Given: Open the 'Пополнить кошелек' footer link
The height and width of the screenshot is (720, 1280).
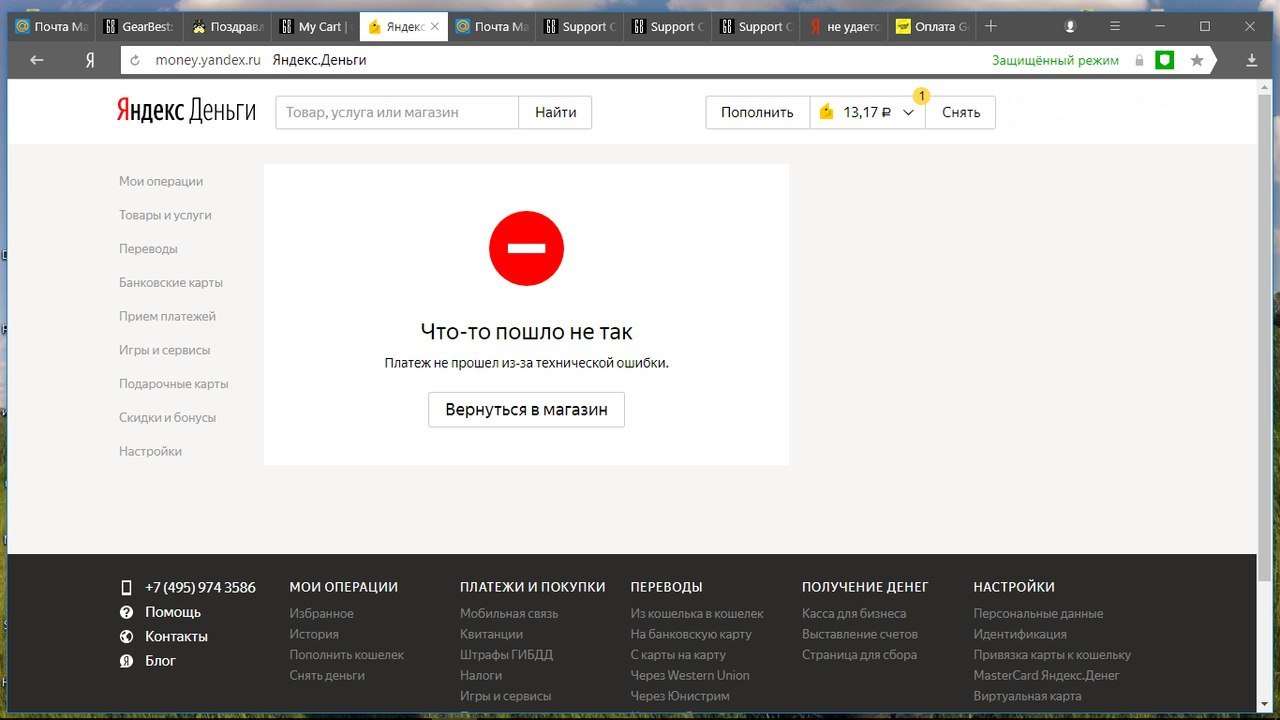Looking at the screenshot, I should point(347,655).
